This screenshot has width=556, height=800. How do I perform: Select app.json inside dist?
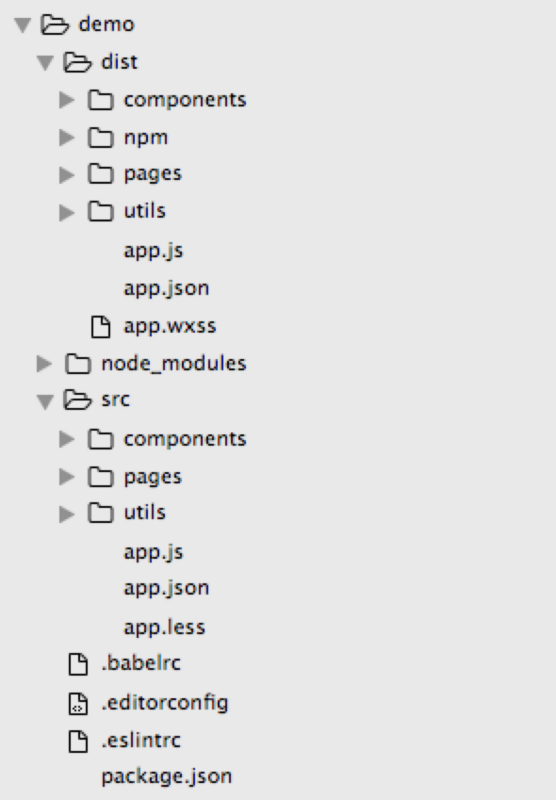[167, 288]
